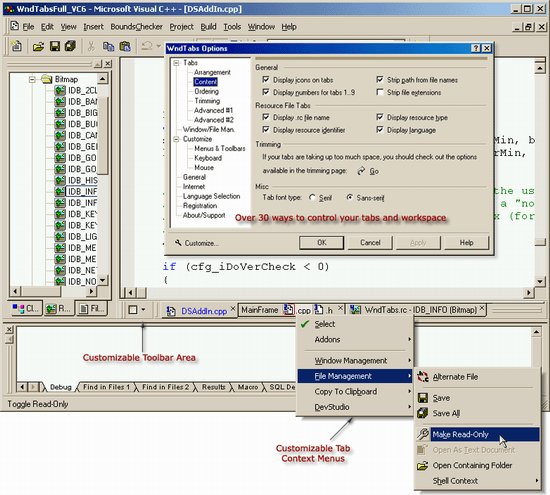This screenshot has height=495, width=550.
Task: Toggle Display numbers for tabs 1..9
Action: pyautogui.click(x=266, y=92)
